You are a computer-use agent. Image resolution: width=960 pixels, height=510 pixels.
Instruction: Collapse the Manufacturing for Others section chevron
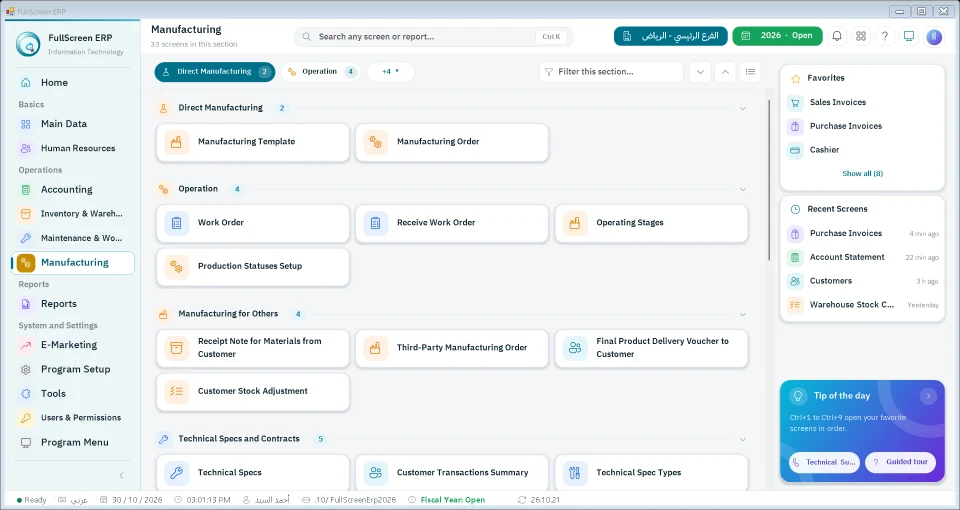point(743,315)
